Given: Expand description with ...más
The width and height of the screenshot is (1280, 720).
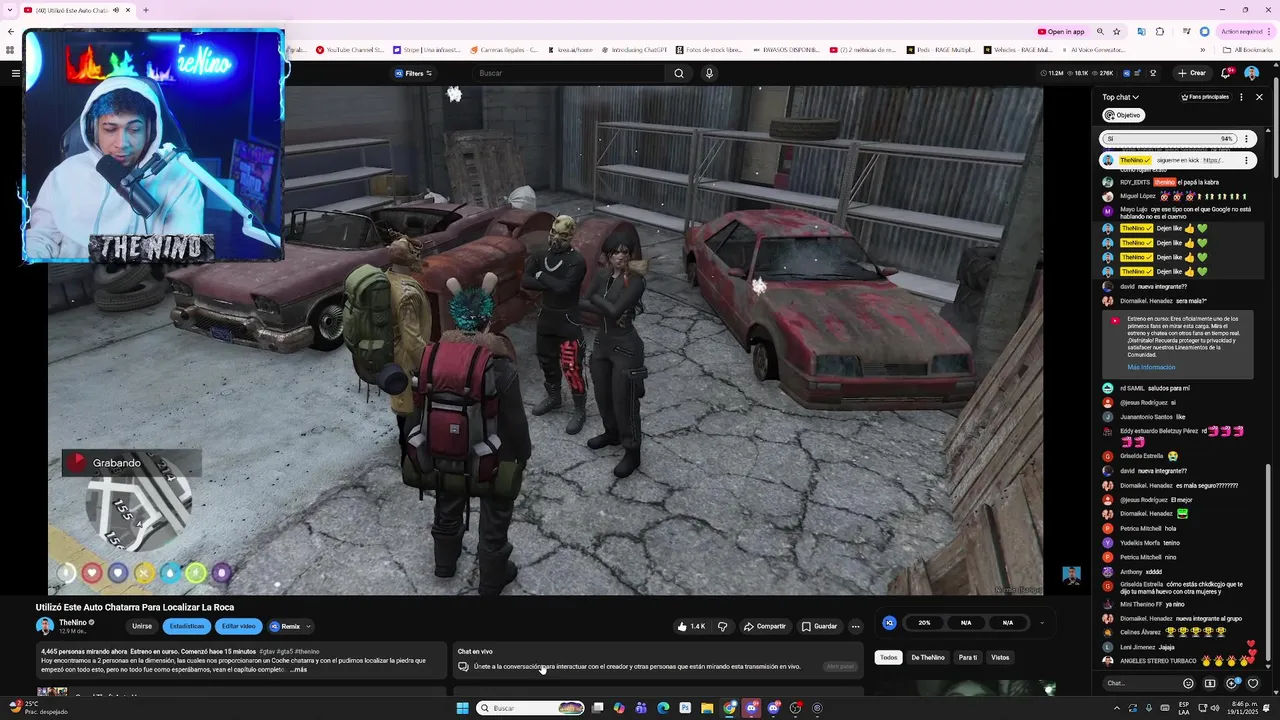Looking at the screenshot, I should [x=298, y=669].
